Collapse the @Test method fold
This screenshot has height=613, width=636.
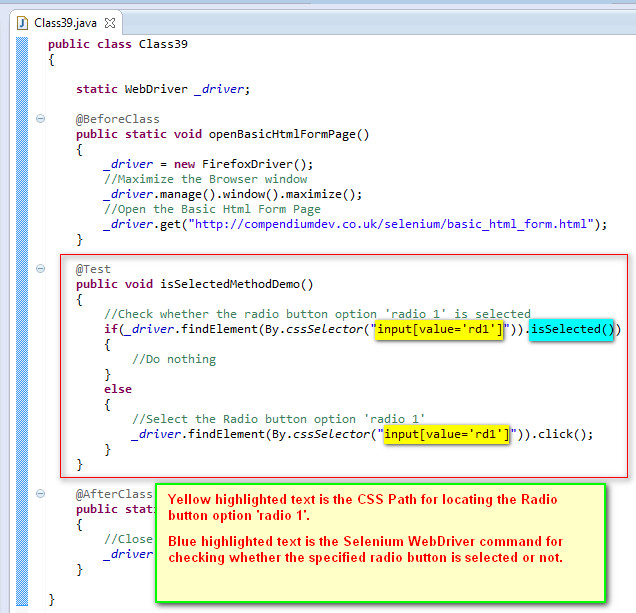40,269
